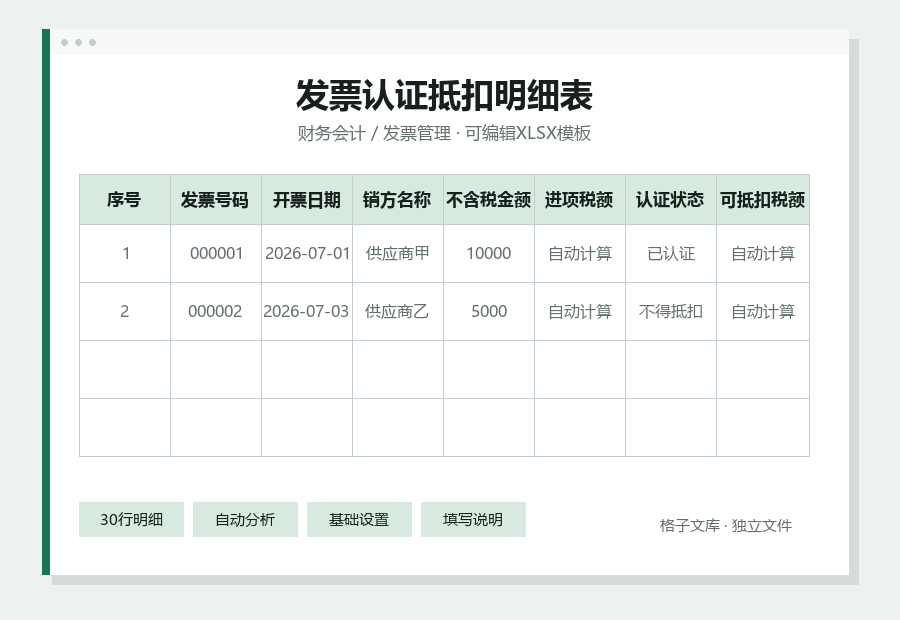This screenshot has width=900, height=620.
Task: Click invoice number cell 000002
Action: tap(216, 312)
